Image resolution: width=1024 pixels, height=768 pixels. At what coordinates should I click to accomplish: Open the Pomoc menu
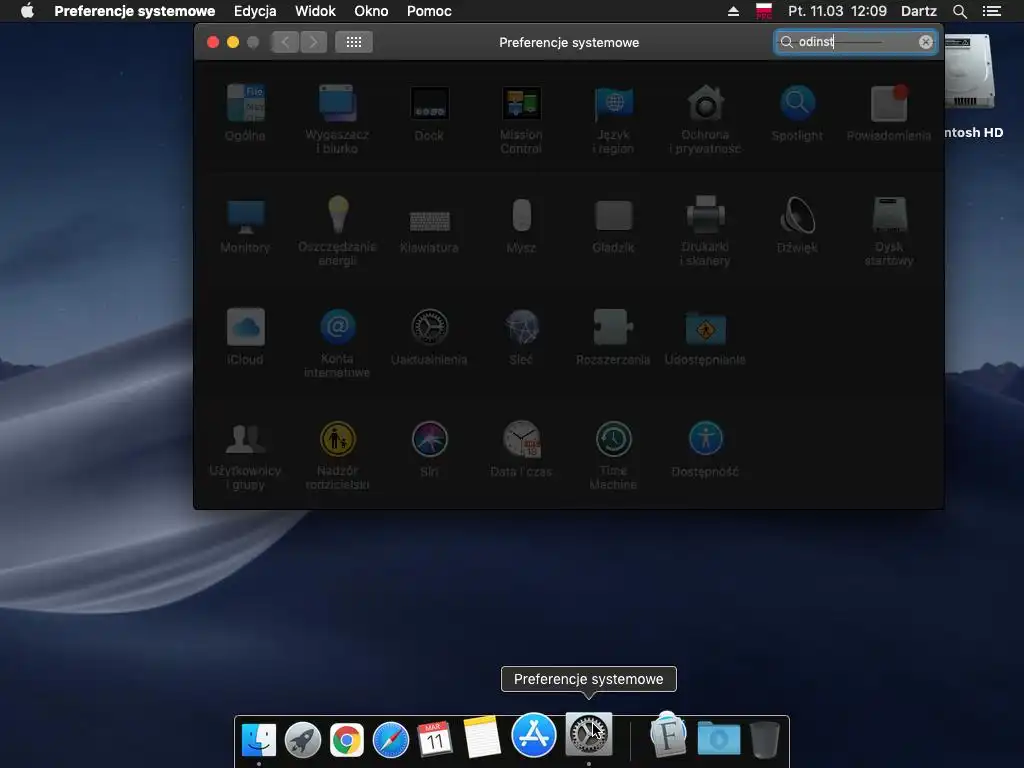[429, 11]
